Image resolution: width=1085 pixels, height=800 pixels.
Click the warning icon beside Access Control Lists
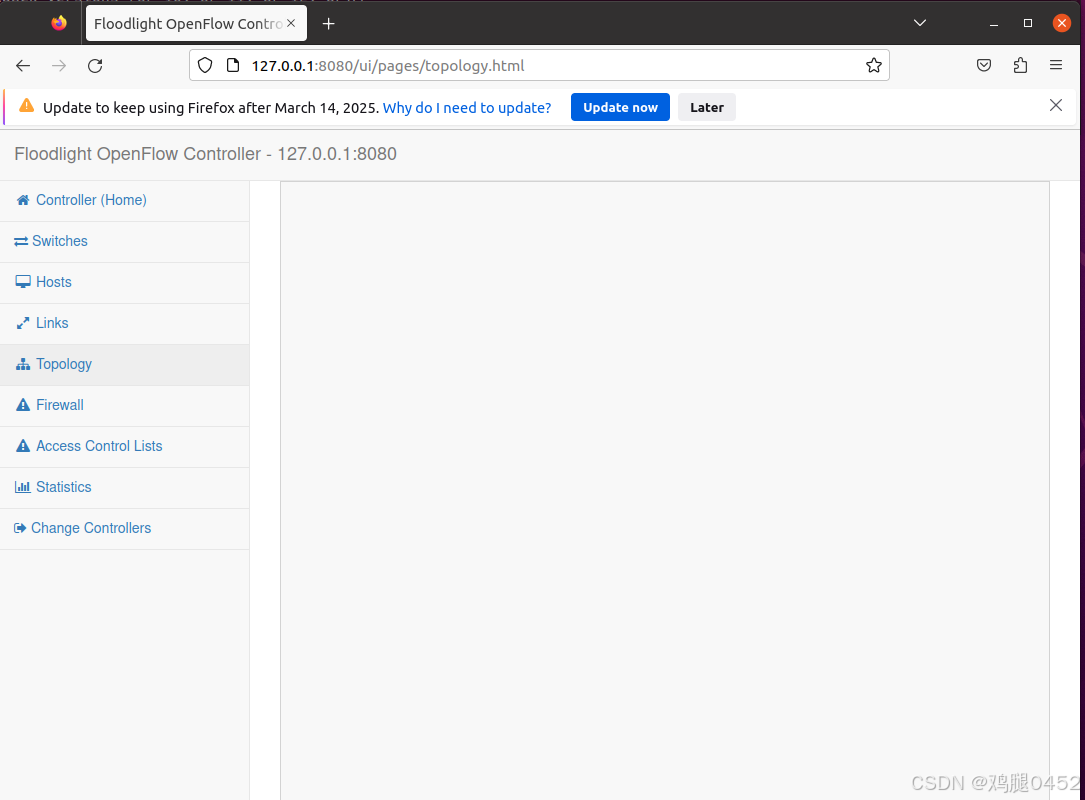click(x=23, y=446)
